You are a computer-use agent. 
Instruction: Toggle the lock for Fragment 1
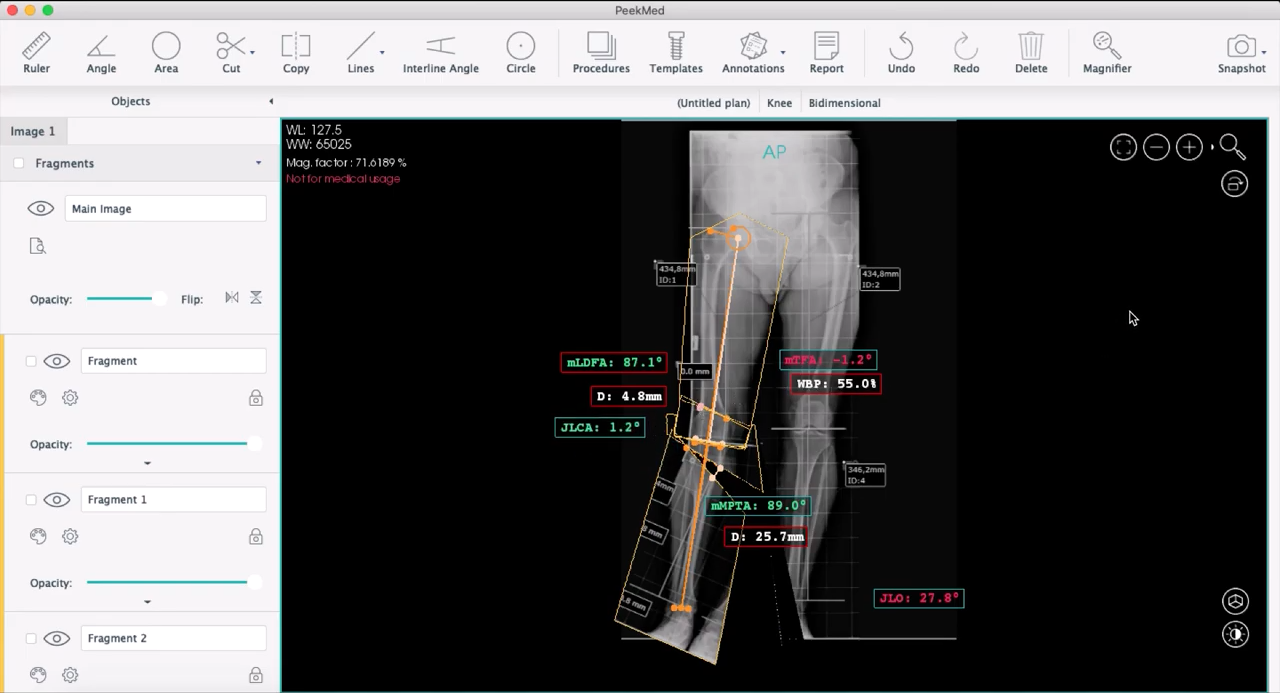pos(256,537)
